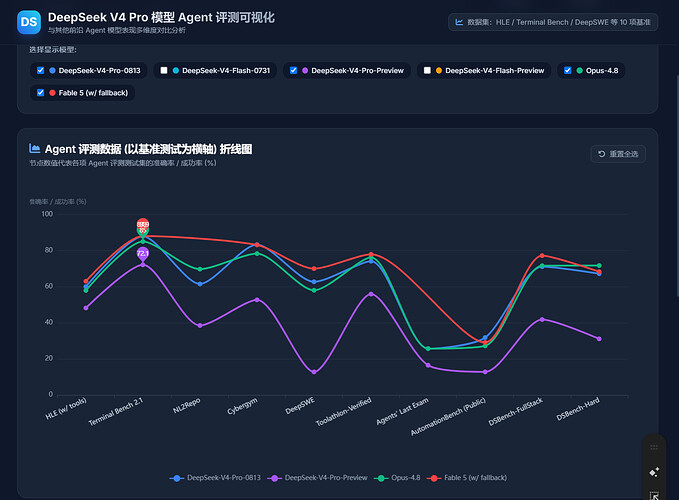The image size is (679, 500).
Task: Hide DeepSeek-V4-Pro-Preview via chart legend
Action: click(317, 478)
